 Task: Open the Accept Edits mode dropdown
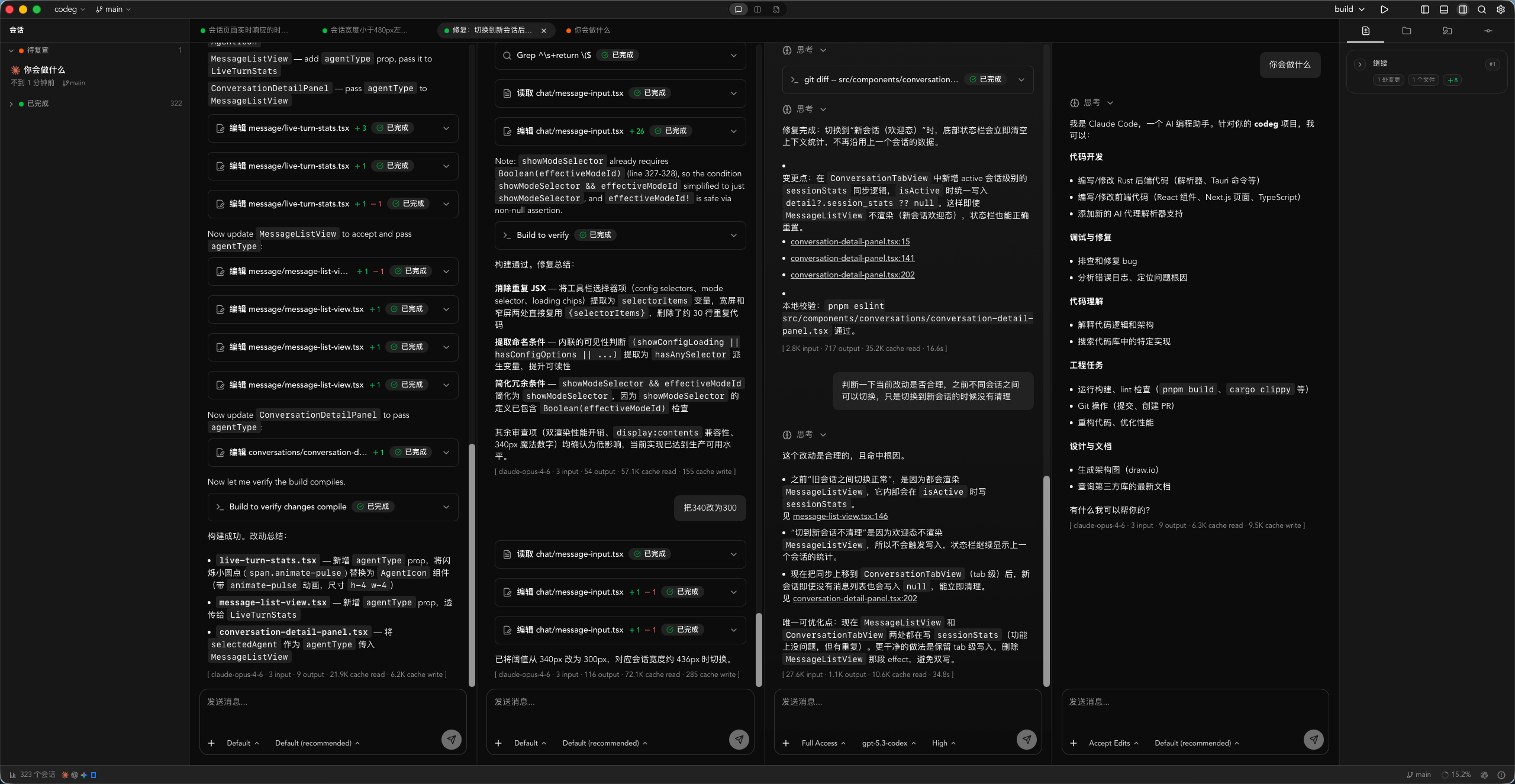tap(1113, 743)
